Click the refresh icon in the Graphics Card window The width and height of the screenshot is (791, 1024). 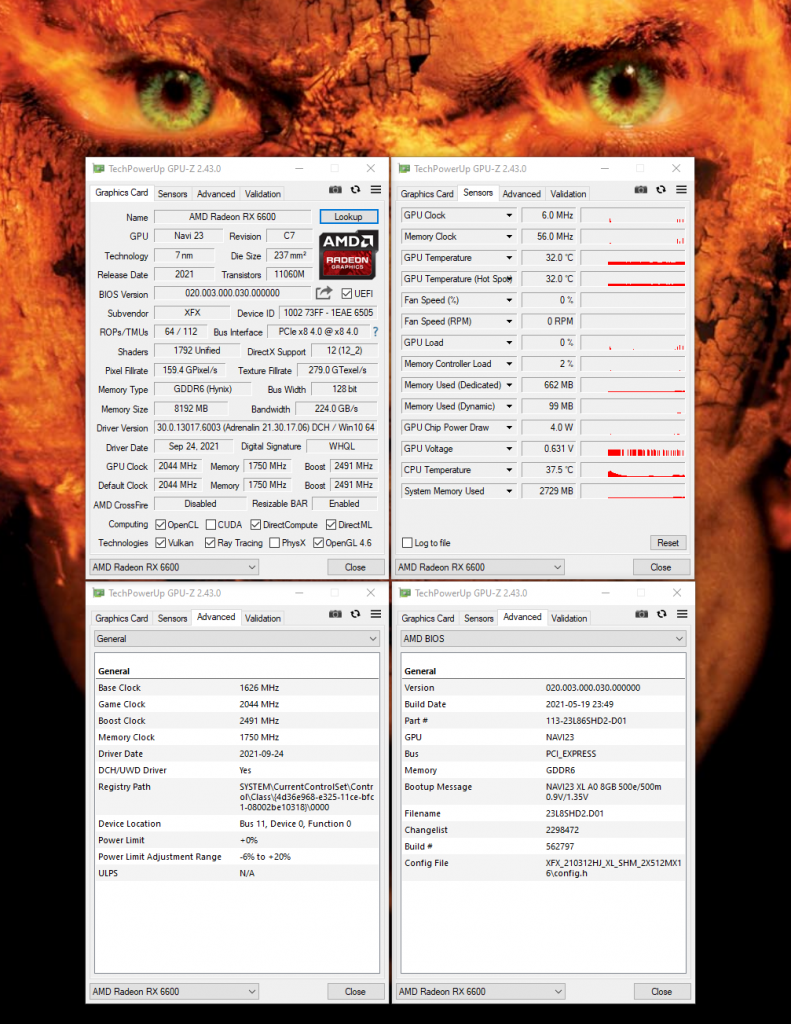[355, 189]
